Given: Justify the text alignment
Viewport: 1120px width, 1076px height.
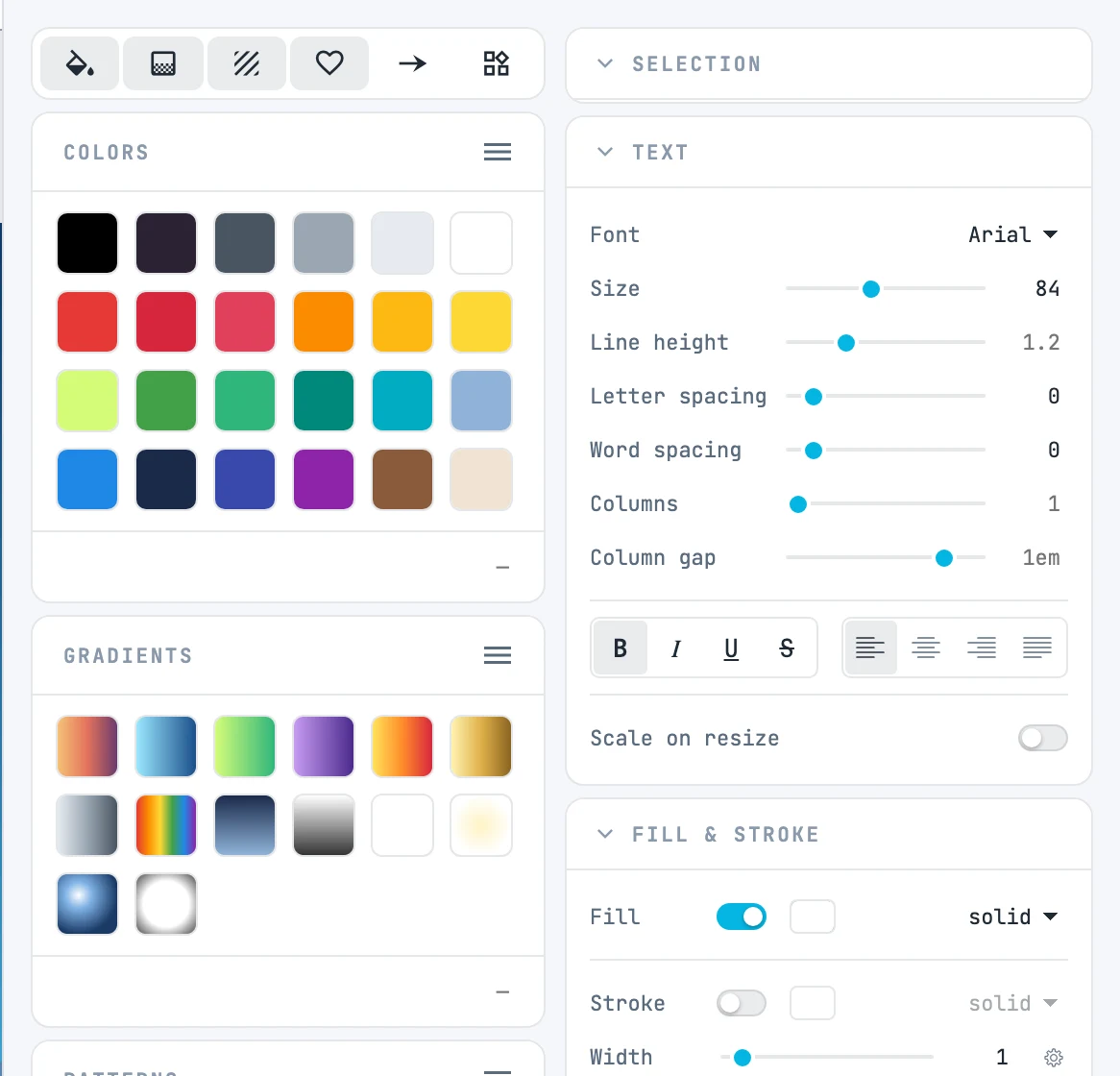Looking at the screenshot, I should (x=1037, y=648).
